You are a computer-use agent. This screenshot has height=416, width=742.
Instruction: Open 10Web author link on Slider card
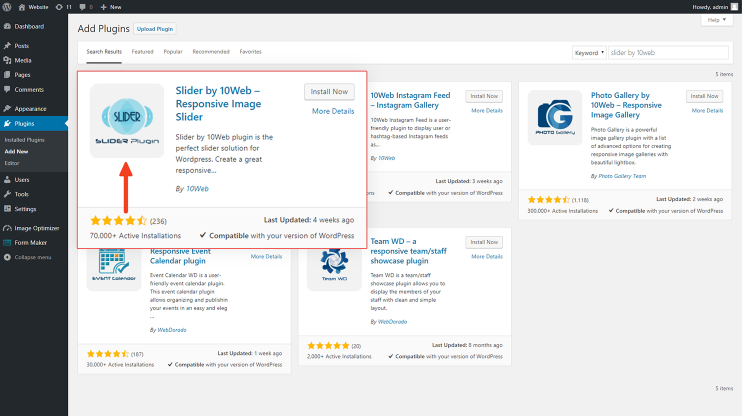tap(197, 189)
